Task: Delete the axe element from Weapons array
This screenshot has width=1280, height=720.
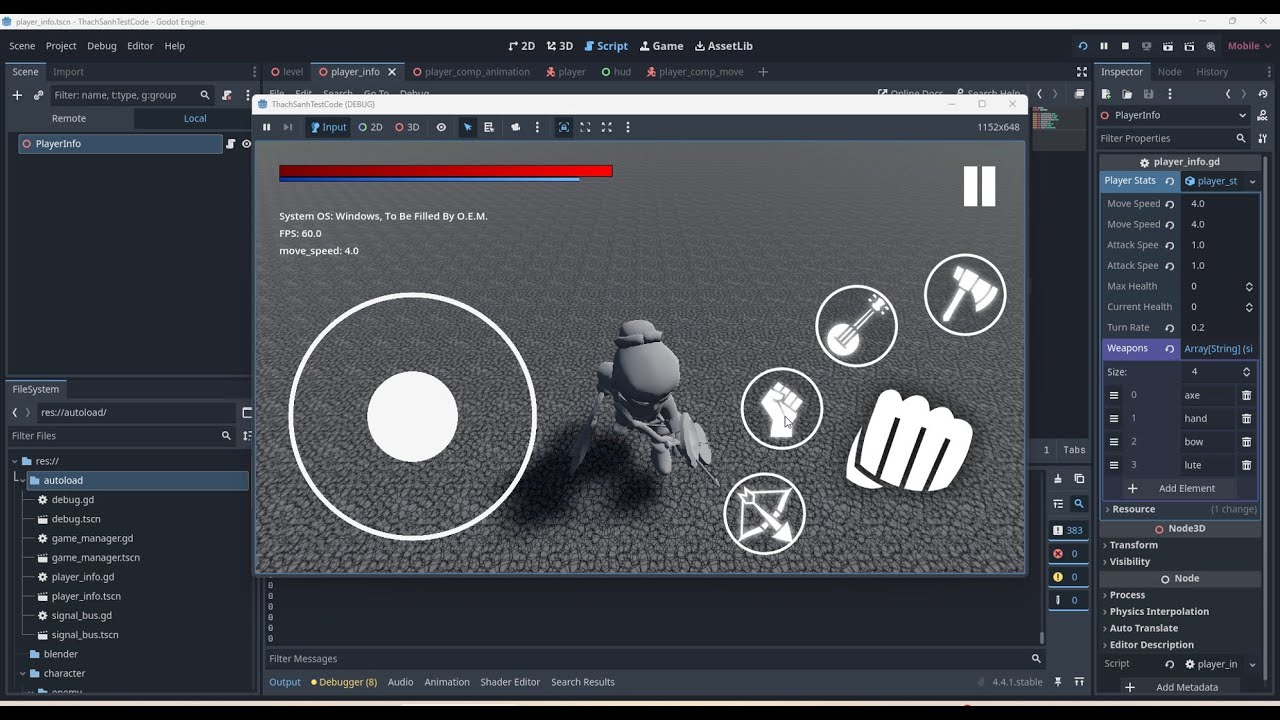Action: click(x=1246, y=395)
